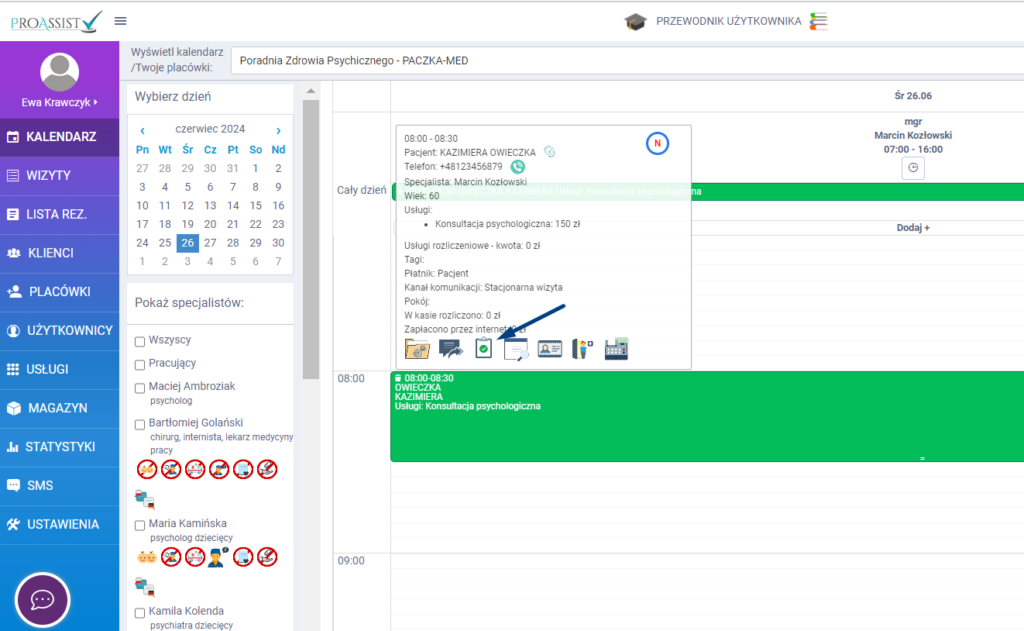Select day 27 in June calendar
Screen dimensions: 1024x631
(209, 243)
